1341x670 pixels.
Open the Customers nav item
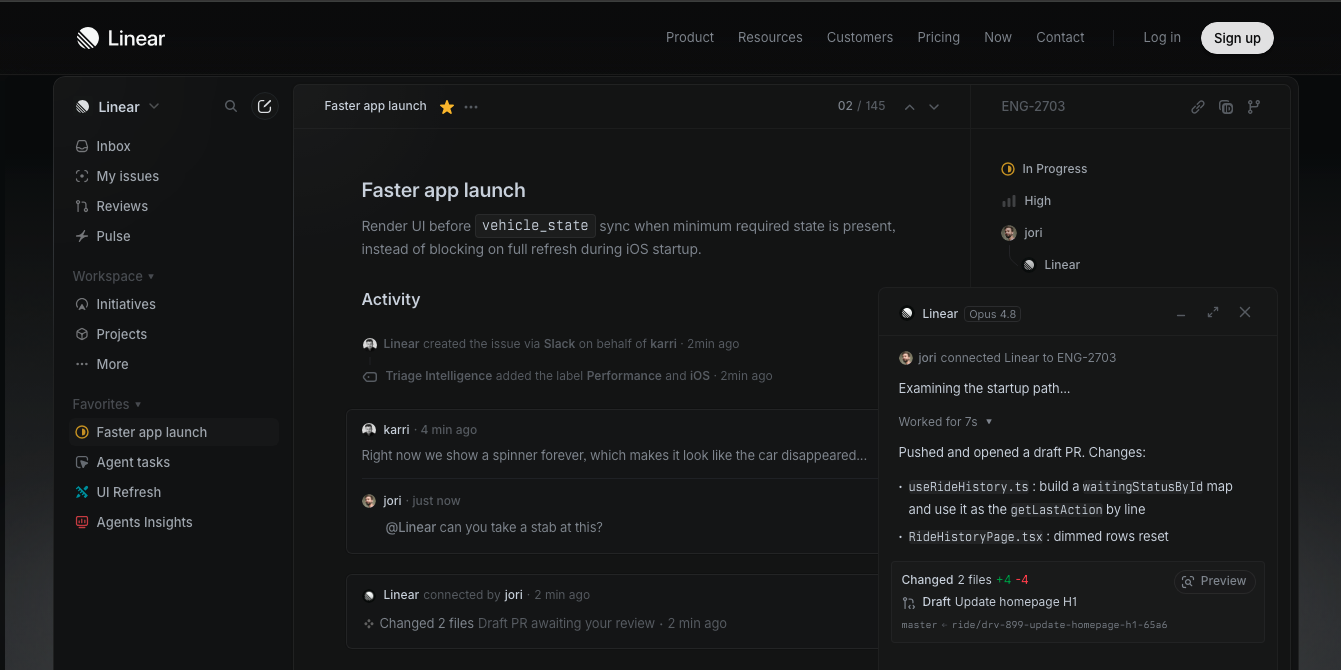860,37
